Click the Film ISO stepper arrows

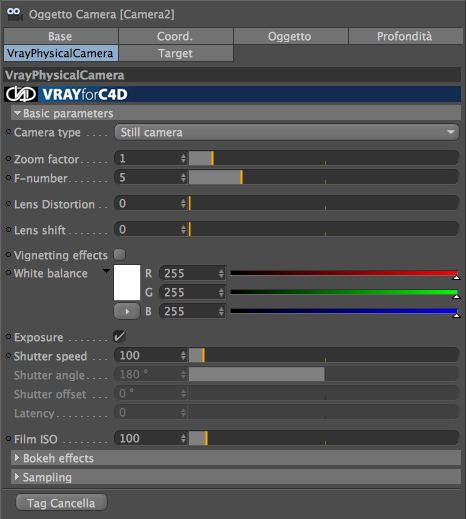183,438
